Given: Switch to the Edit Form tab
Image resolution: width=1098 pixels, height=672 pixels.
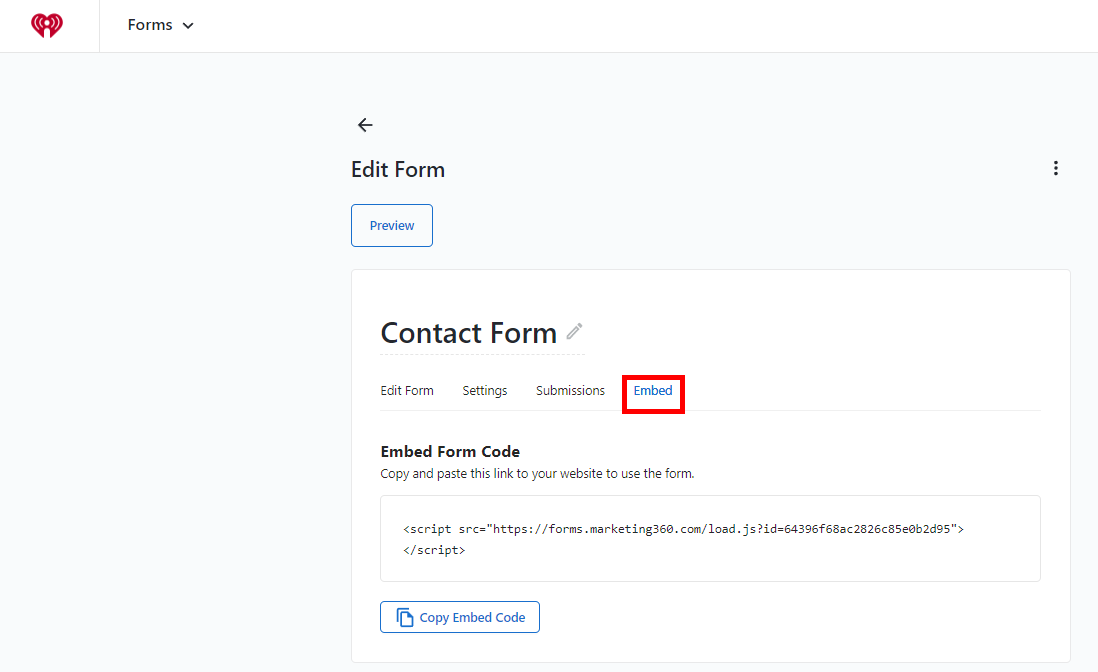Looking at the screenshot, I should (407, 391).
